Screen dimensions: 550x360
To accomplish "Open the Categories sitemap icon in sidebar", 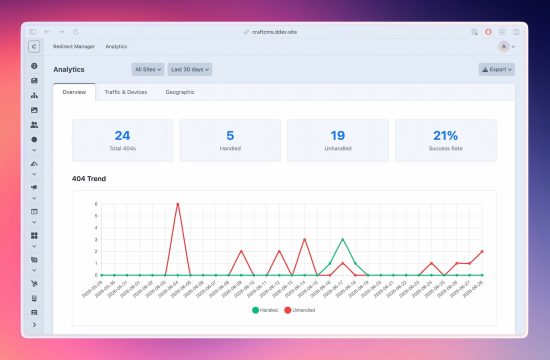I will (34, 95).
